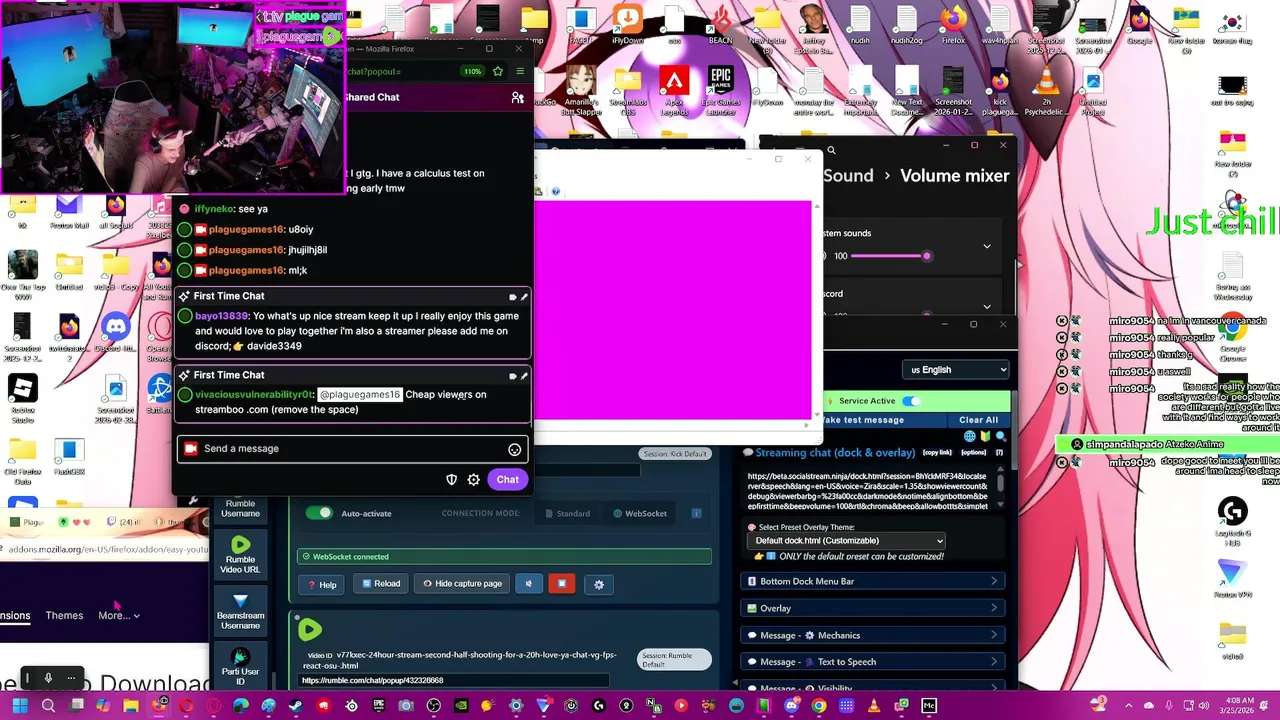The image size is (1280, 720).
Task: Select Rumble Username sidebar item
Action: [x=240, y=508]
